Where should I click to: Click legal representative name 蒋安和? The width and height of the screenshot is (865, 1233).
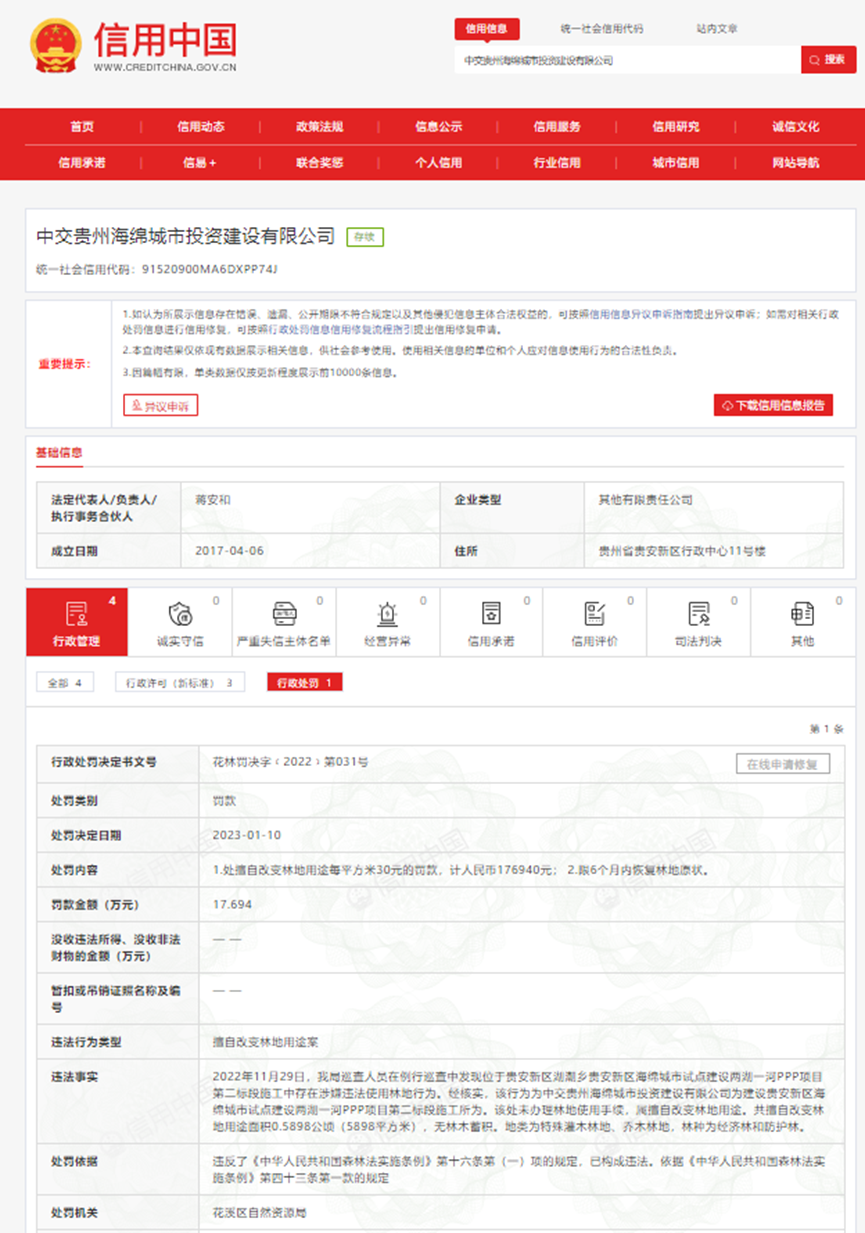(x=213, y=499)
